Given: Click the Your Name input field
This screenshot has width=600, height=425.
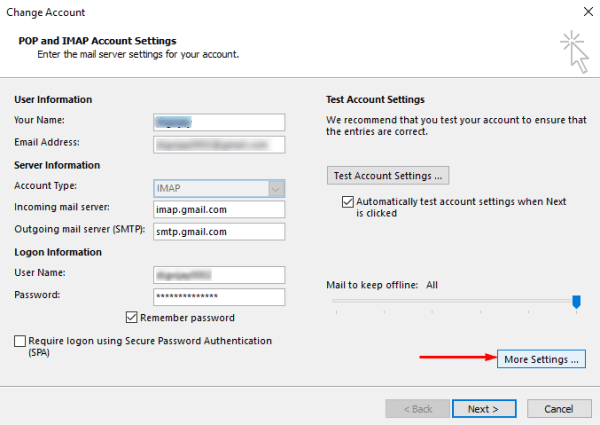Looking at the screenshot, I should [219, 122].
